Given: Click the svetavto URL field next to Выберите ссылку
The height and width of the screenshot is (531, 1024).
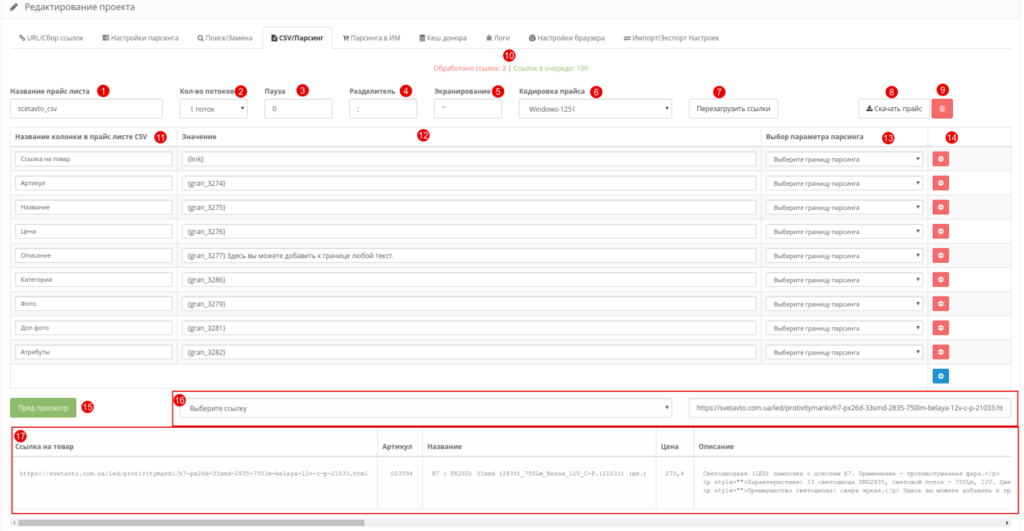Looking at the screenshot, I should [850, 408].
